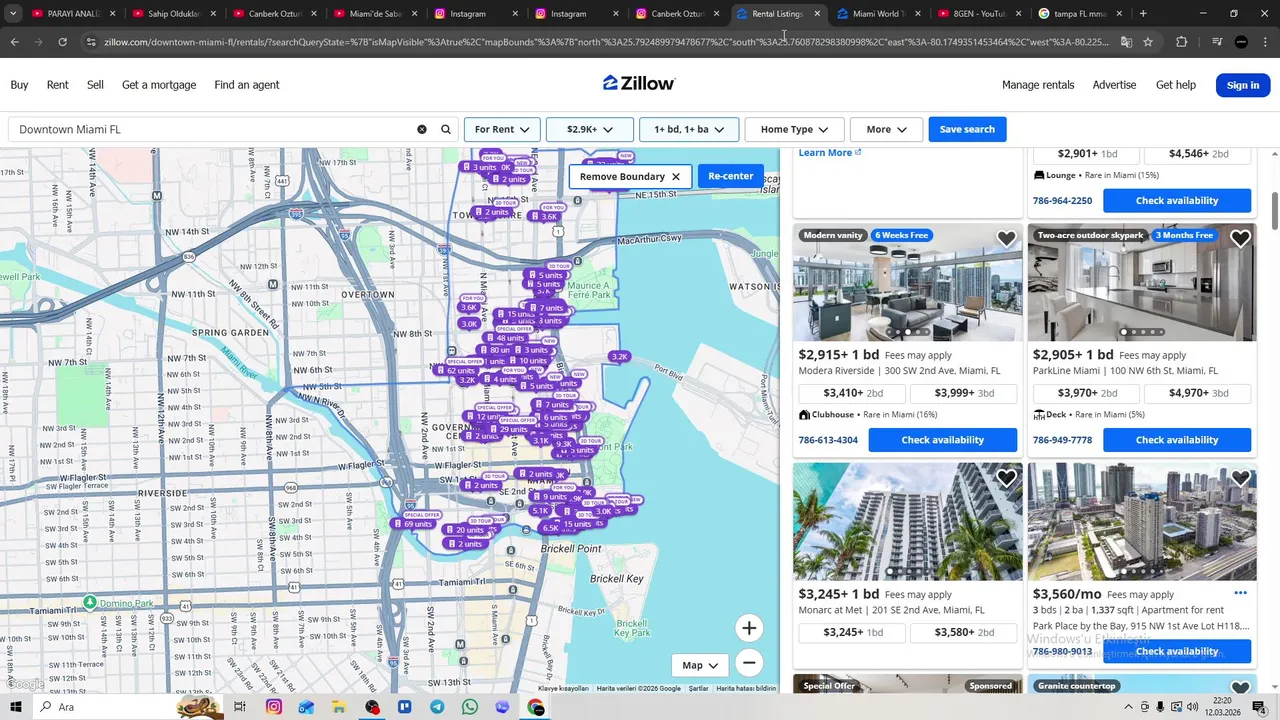Click translate page icon in address bar
Image resolution: width=1280 pixels, height=720 pixels.
[x=1126, y=42]
